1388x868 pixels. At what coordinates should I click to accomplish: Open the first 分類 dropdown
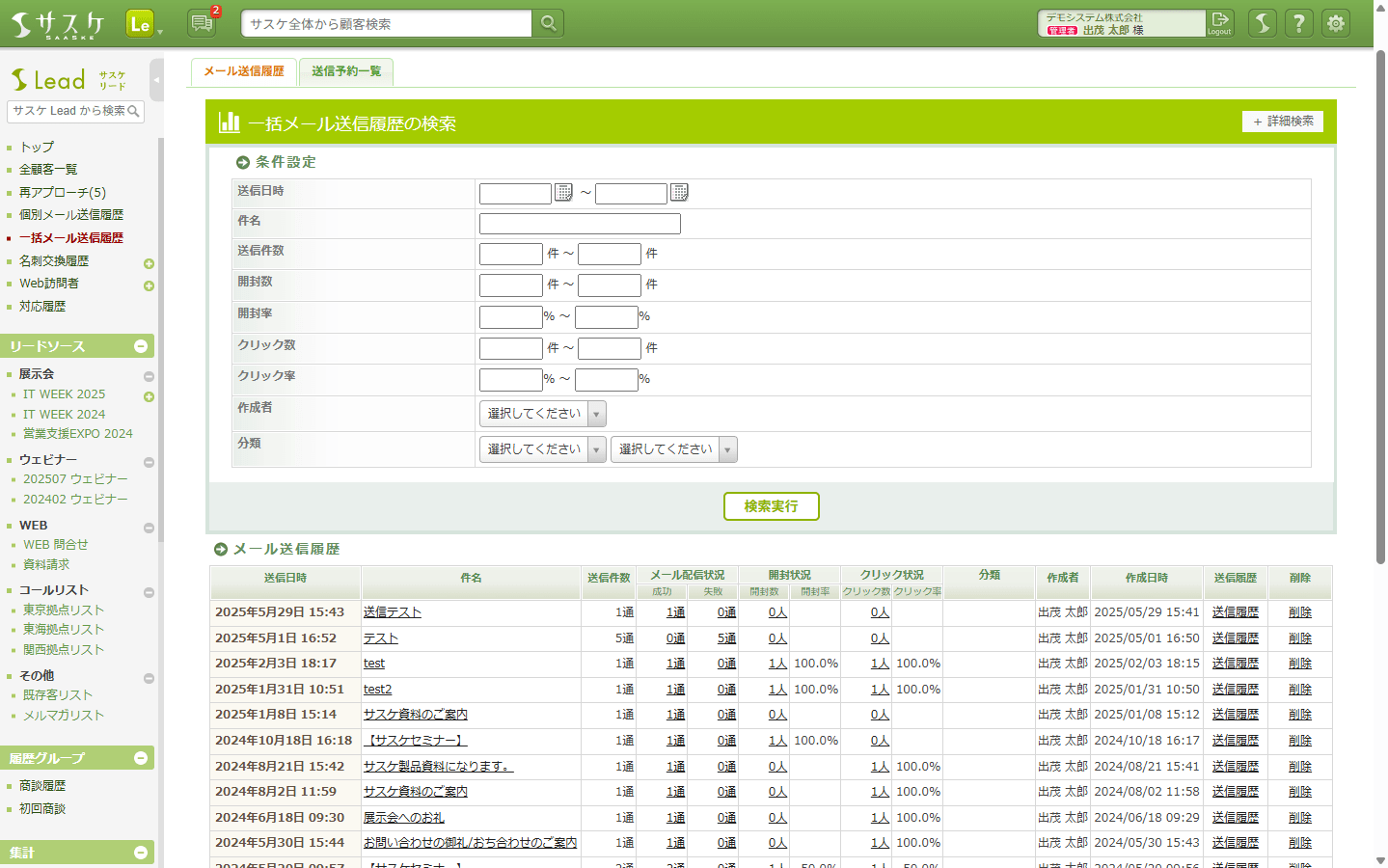point(542,449)
